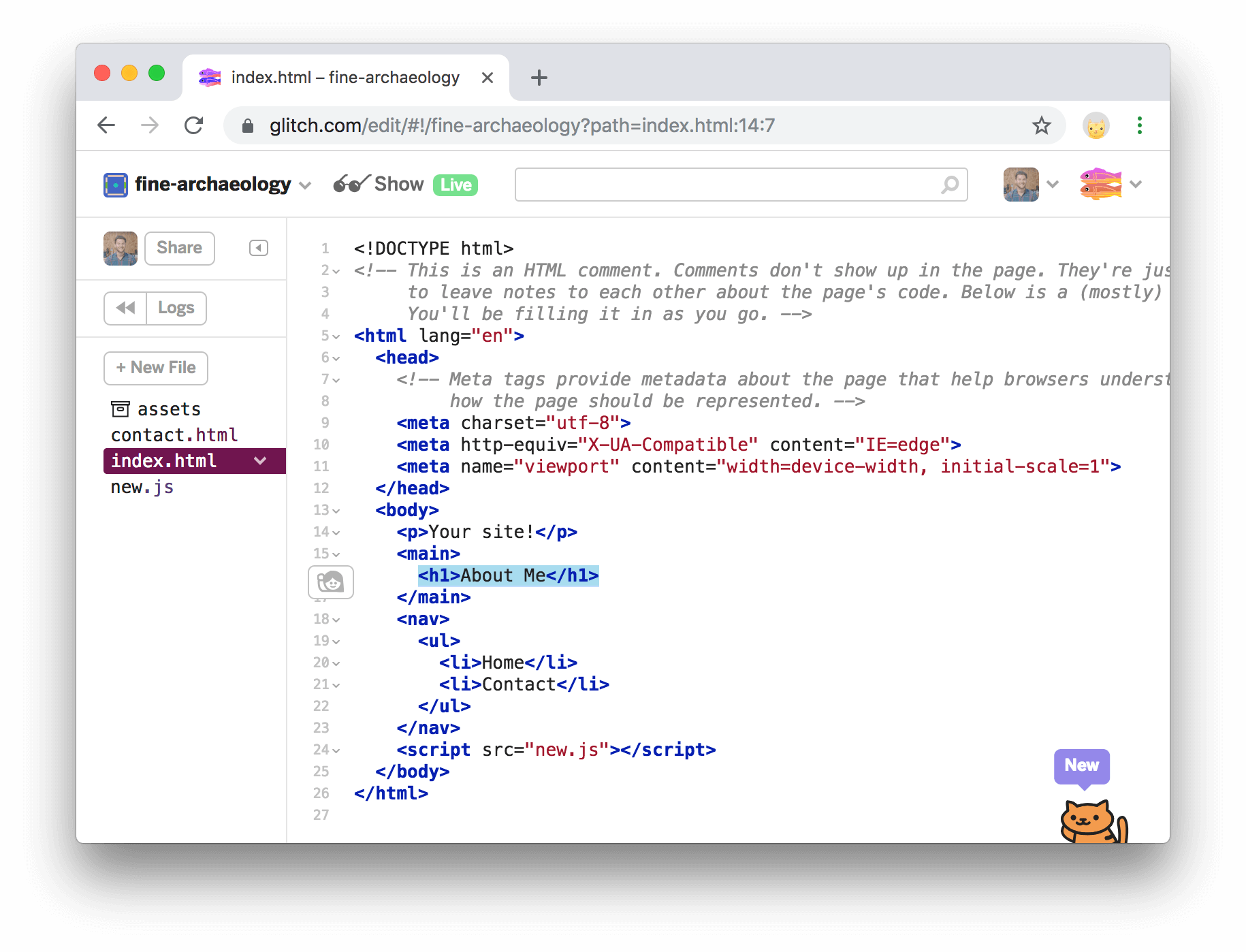Click the DOCTYPE html line
Screen dimensions: 1246x952
click(x=434, y=249)
